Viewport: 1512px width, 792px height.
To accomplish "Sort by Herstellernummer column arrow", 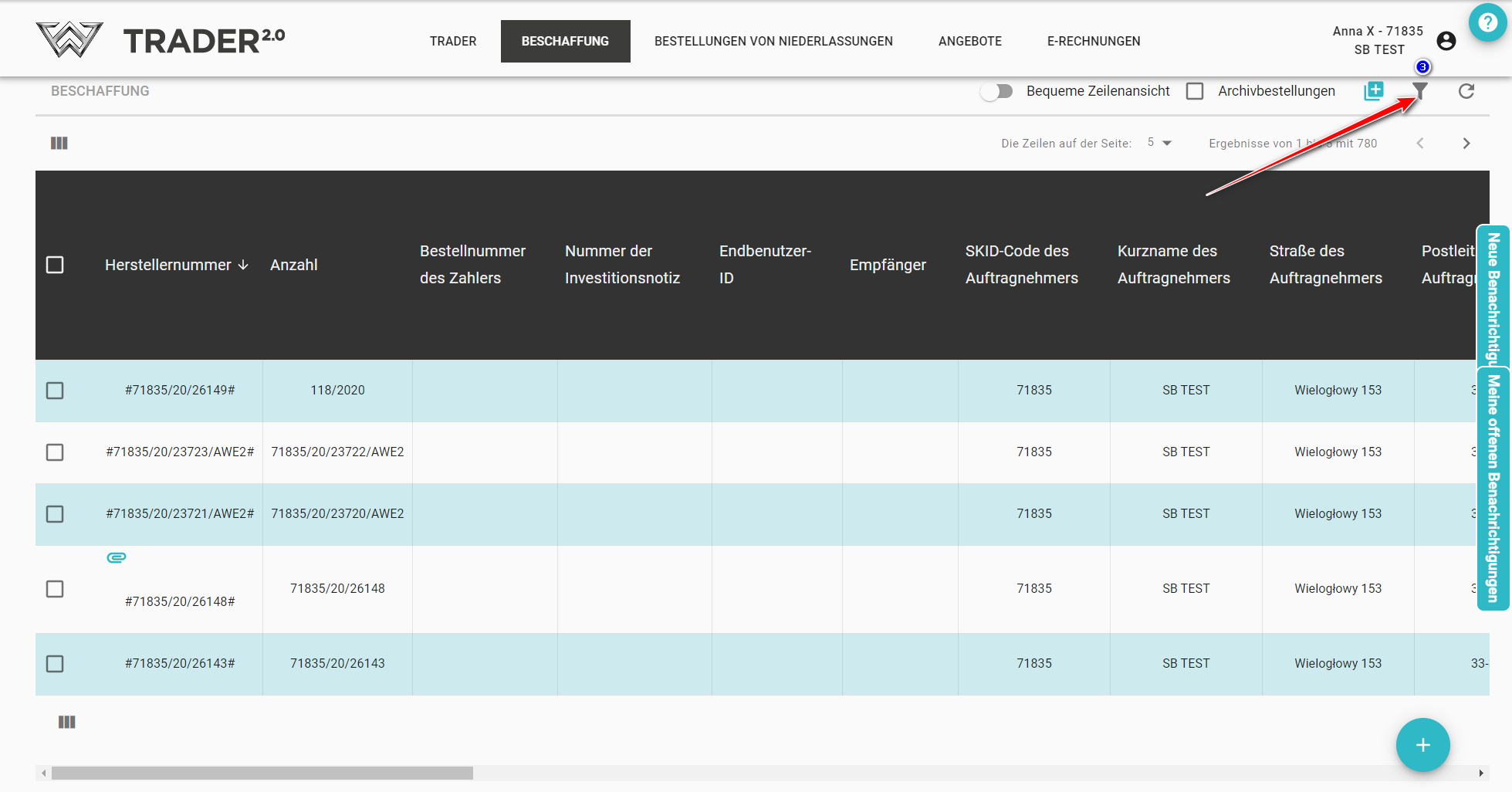I will 244,265.
